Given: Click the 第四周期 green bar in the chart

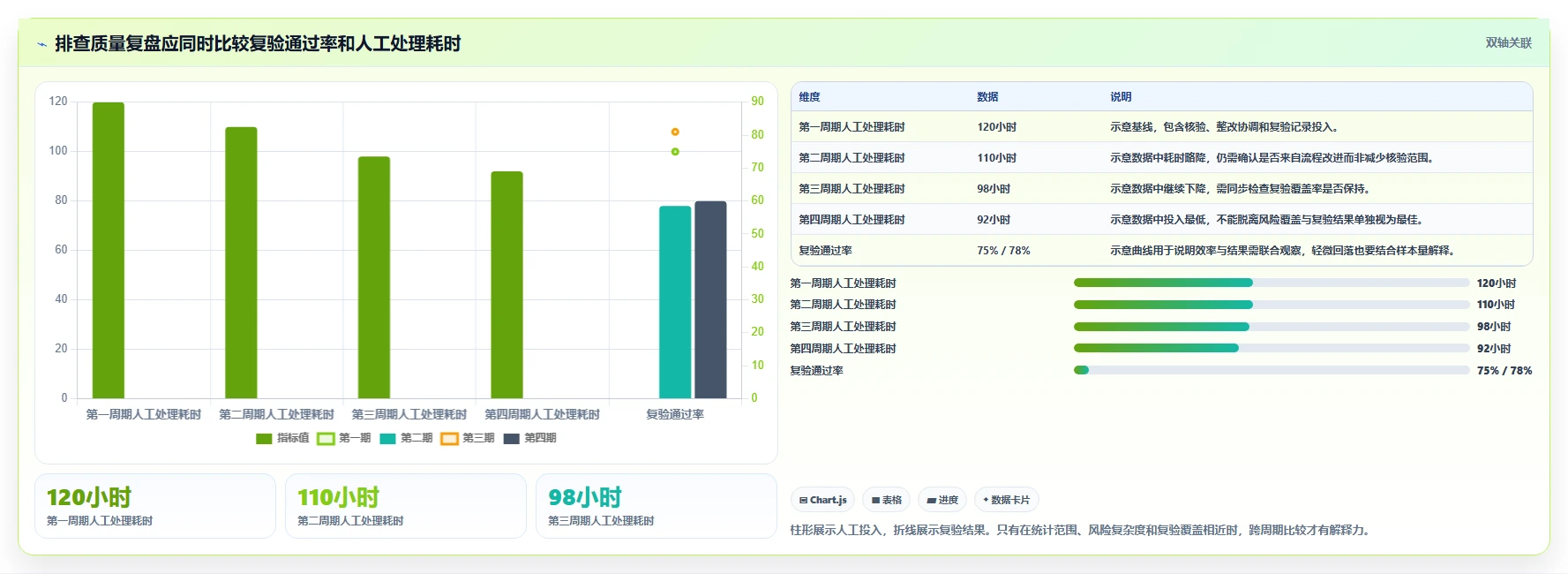Looking at the screenshot, I should pyautogui.click(x=507, y=284).
